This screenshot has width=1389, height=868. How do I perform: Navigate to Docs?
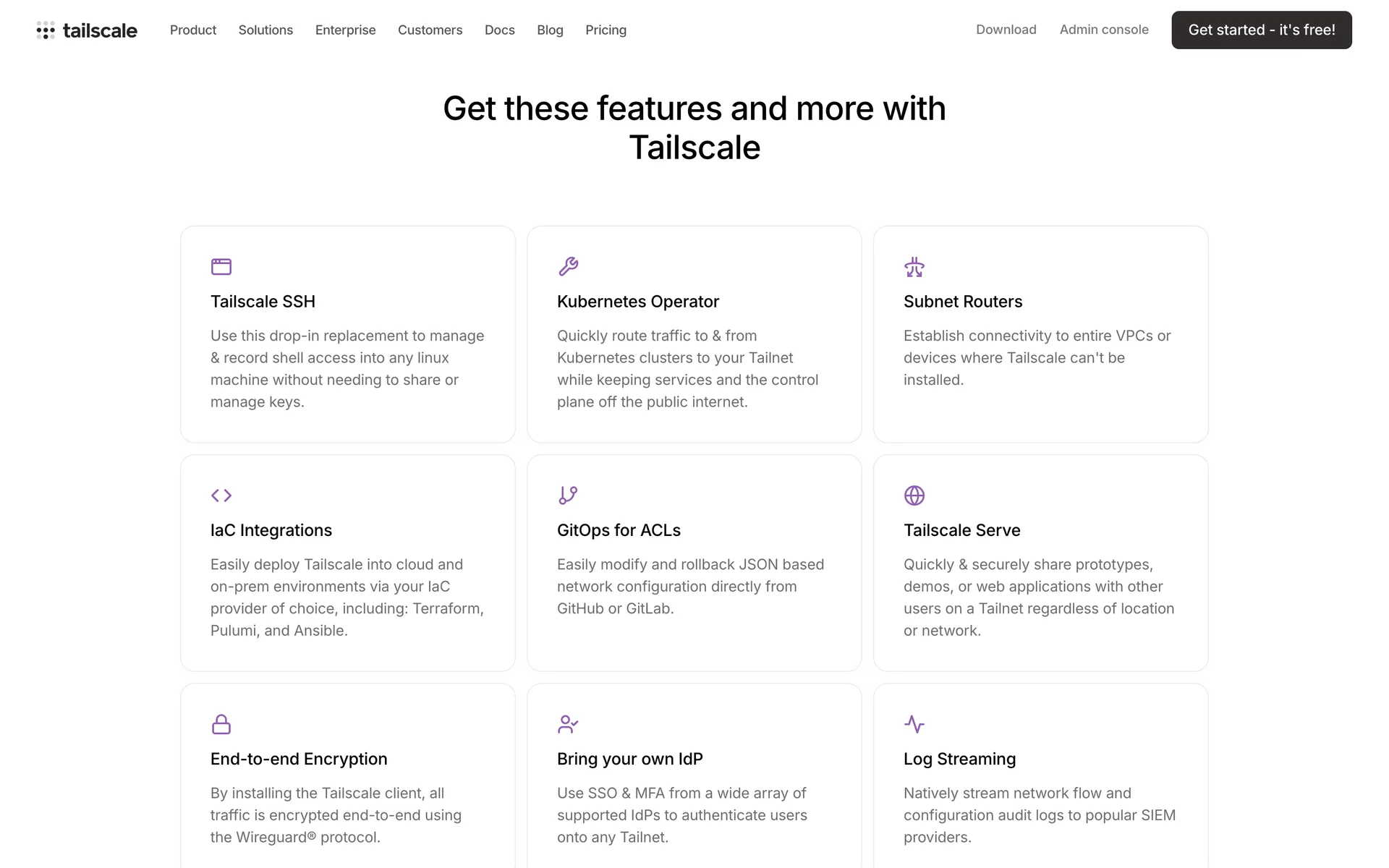coord(499,30)
